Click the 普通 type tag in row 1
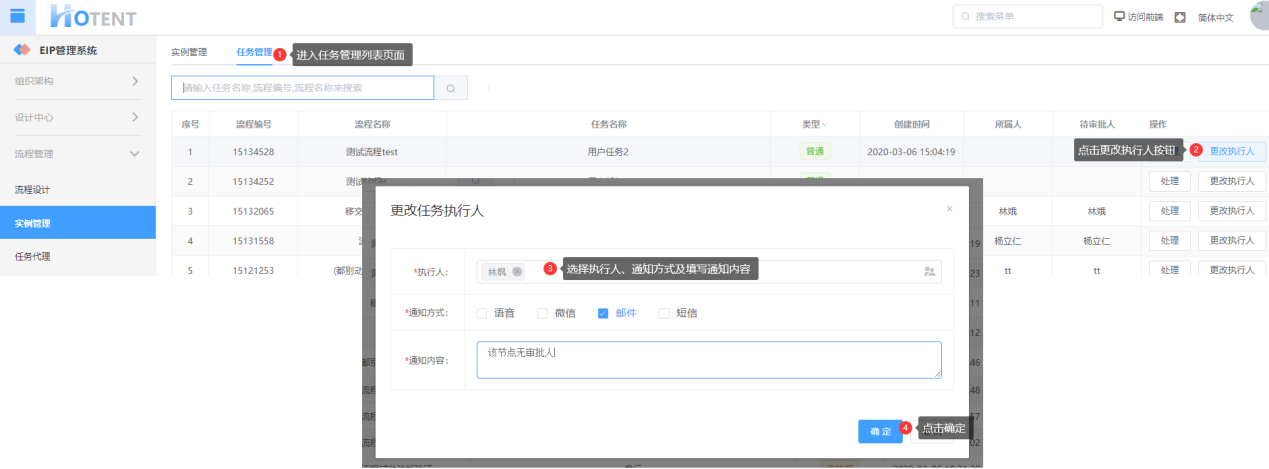The image size is (1269, 469). pos(815,152)
